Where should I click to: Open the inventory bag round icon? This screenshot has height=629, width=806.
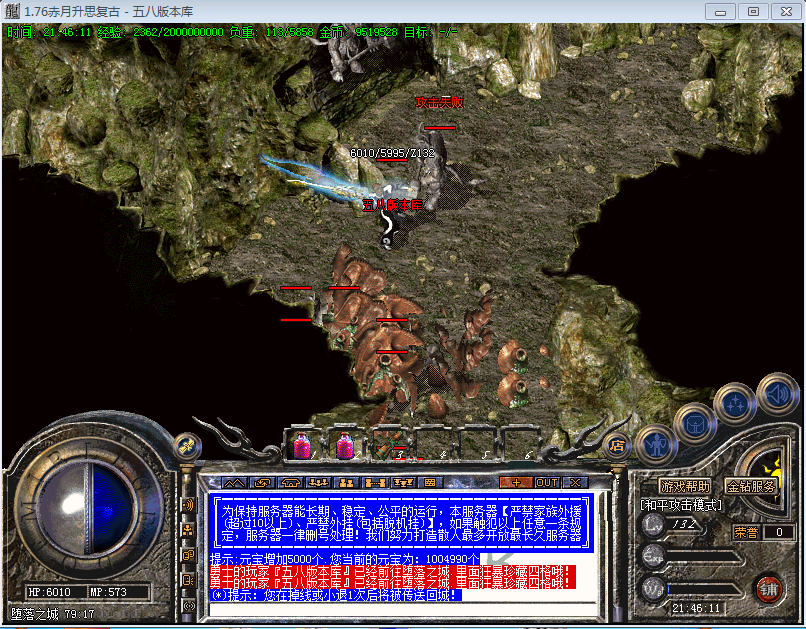[695, 424]
